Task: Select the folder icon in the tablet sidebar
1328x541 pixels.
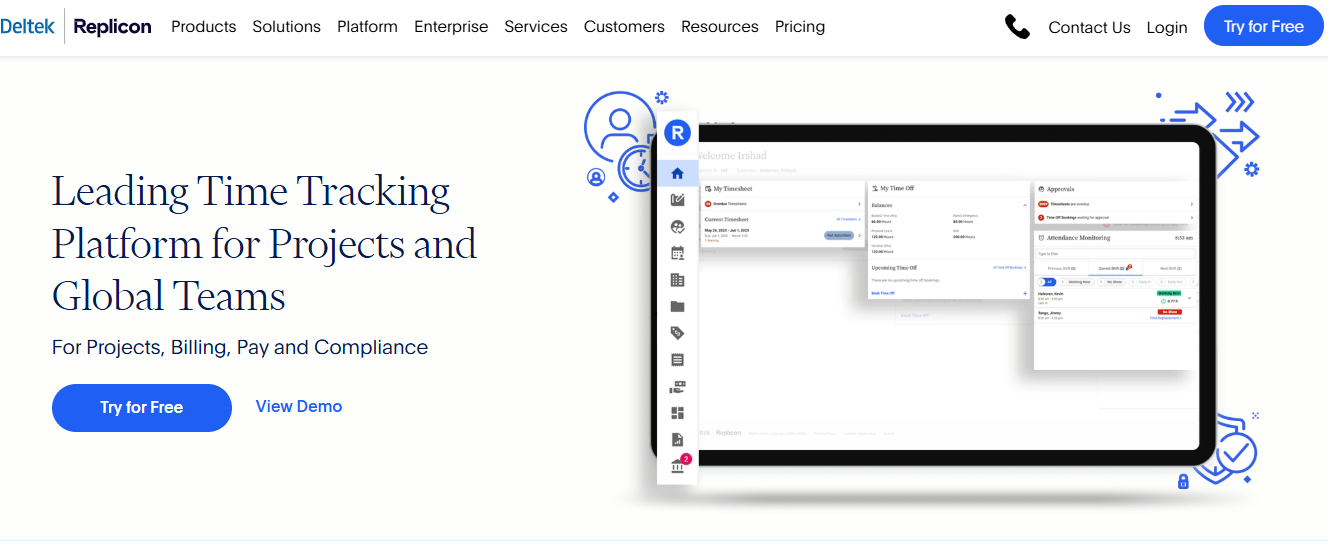Action: tap(677, 307)
